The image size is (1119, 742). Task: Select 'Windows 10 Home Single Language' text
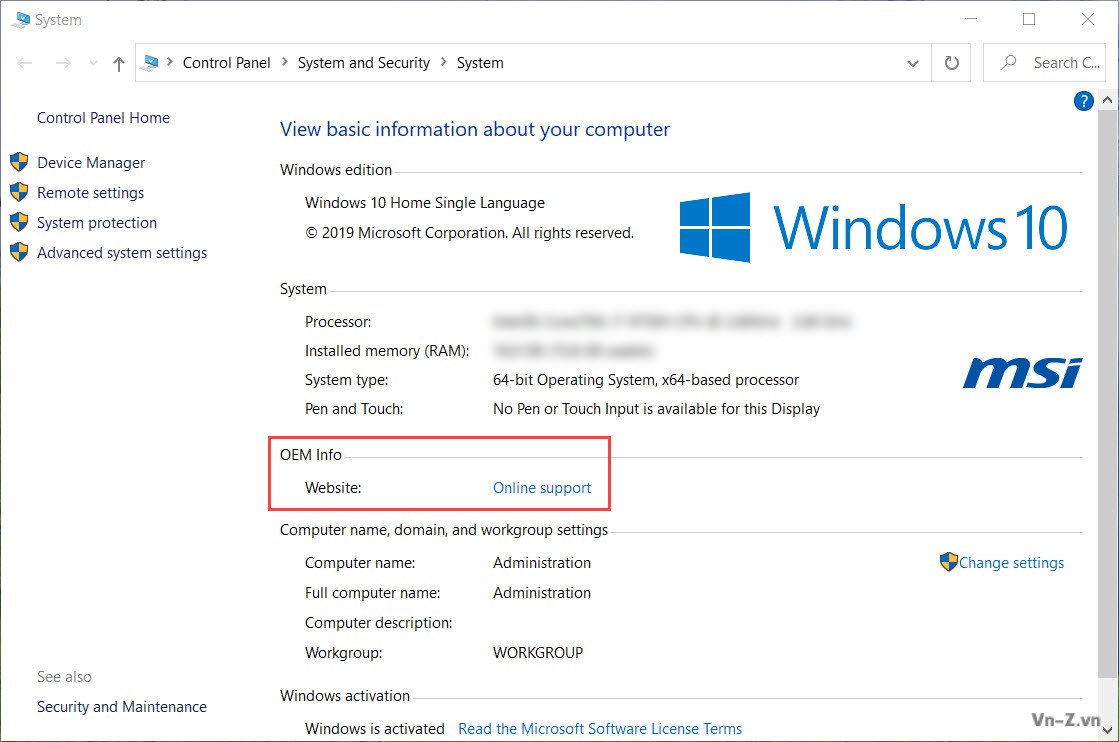point(425,203)
